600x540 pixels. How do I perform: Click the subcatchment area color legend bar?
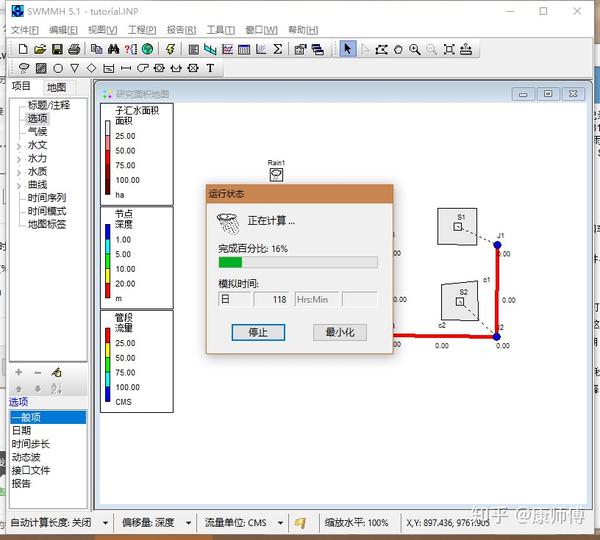pyautogui.click(x=108, y=158)
